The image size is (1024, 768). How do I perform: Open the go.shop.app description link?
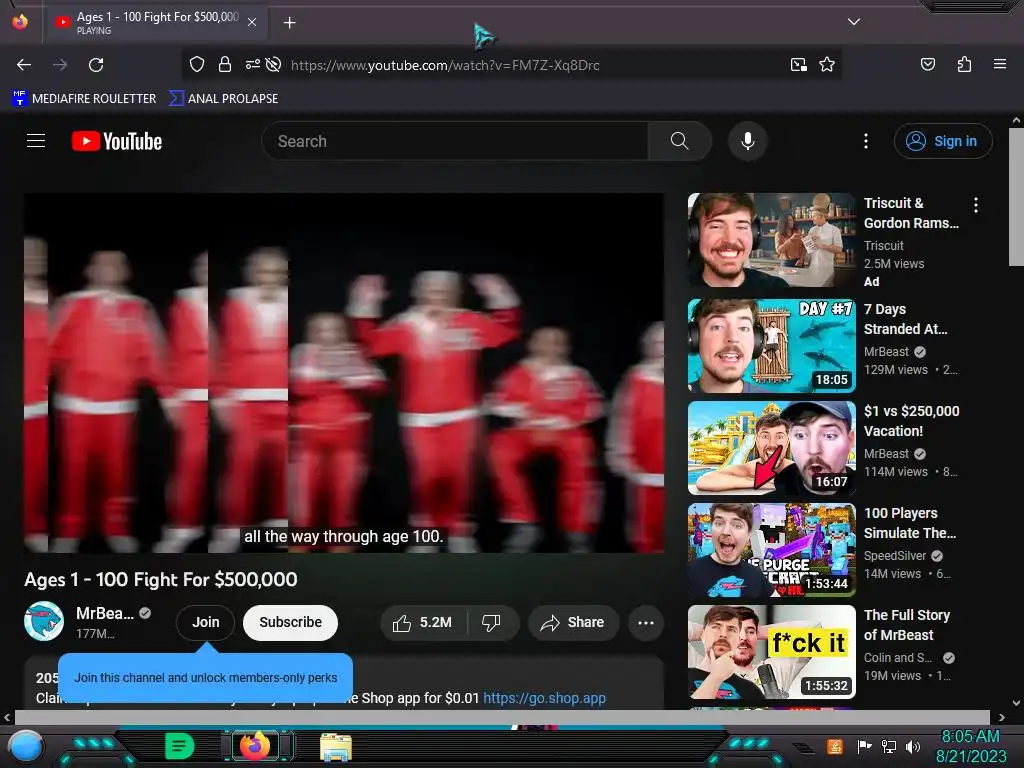pyautogui.click(x=545, y=698)
